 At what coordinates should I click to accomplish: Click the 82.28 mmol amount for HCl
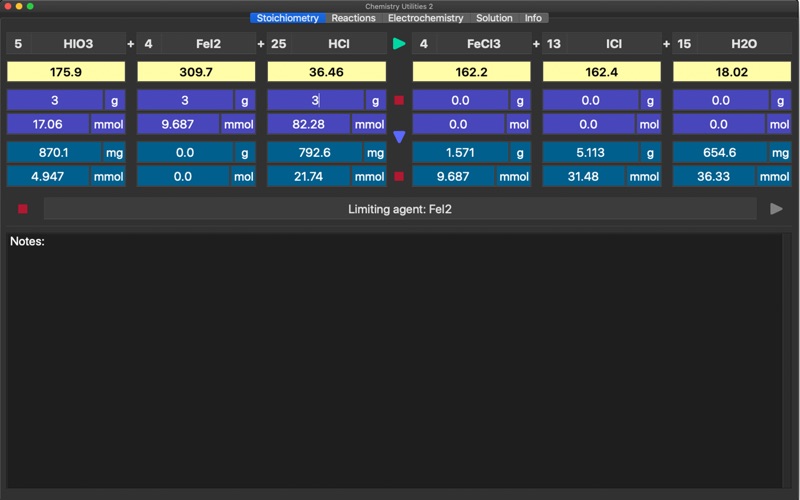(x=309, y=124)
